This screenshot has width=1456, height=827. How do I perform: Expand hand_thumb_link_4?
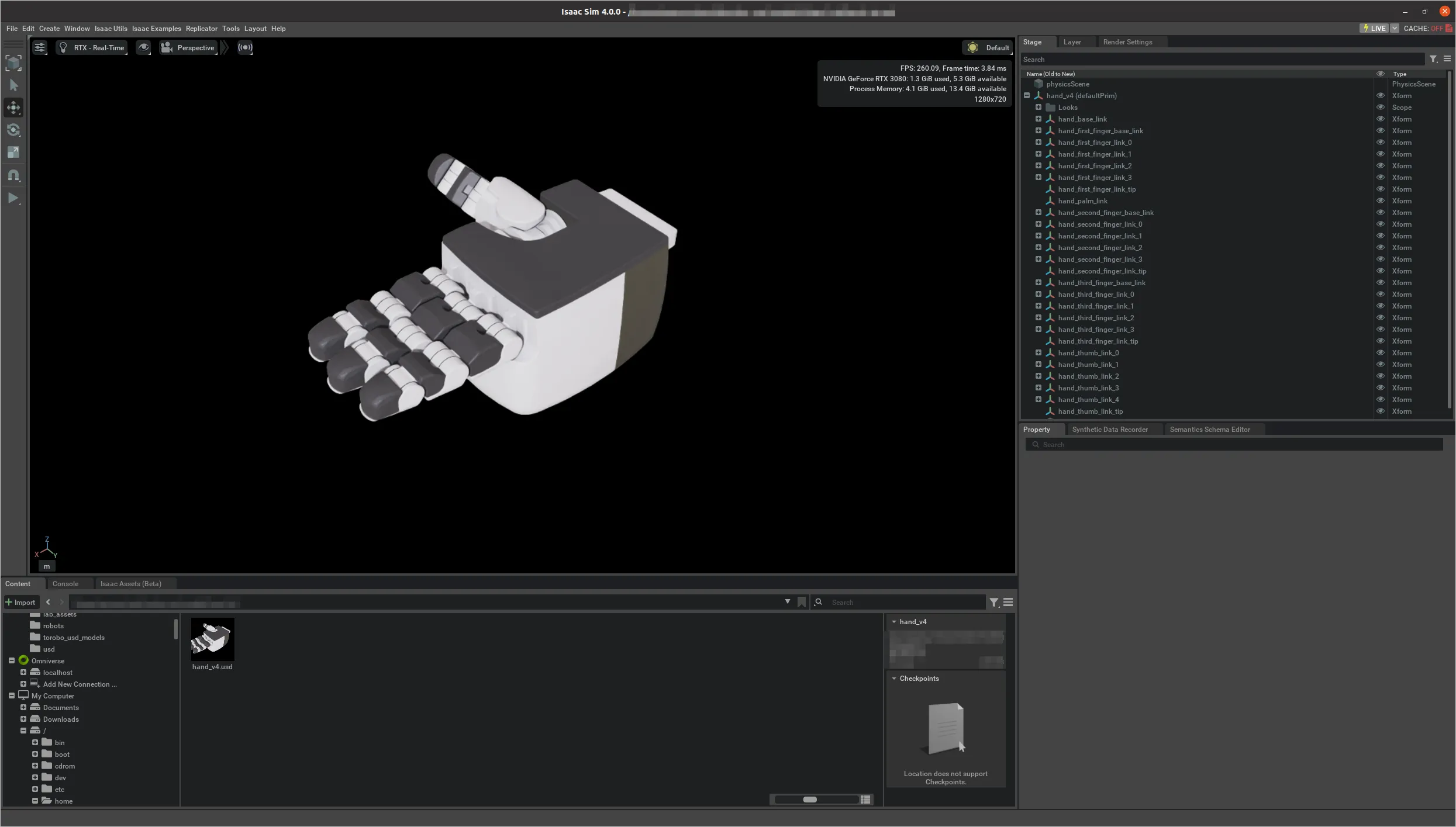point(1038,400)
